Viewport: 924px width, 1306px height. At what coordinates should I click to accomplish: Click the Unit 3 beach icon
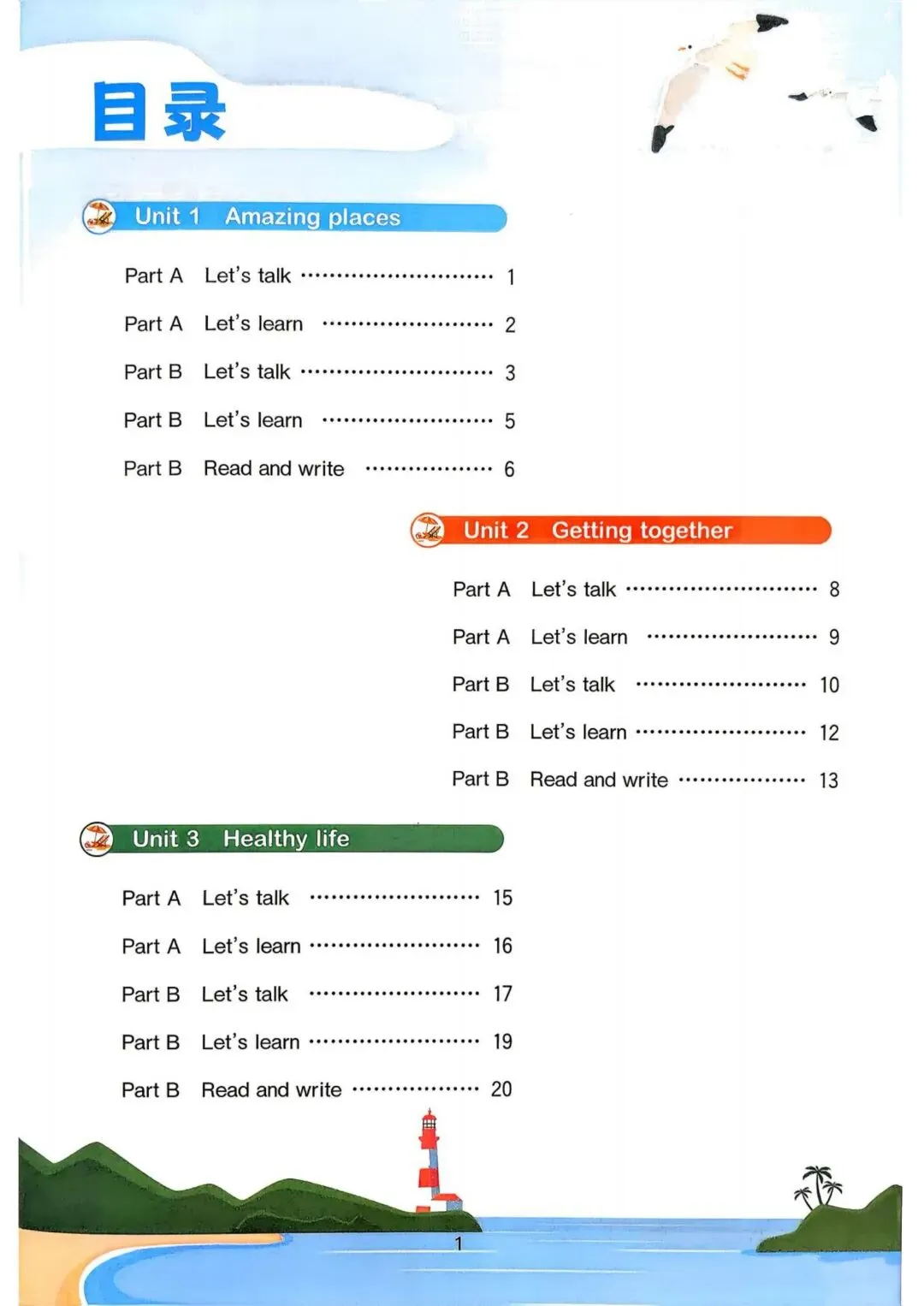click(x=97, y=840)
